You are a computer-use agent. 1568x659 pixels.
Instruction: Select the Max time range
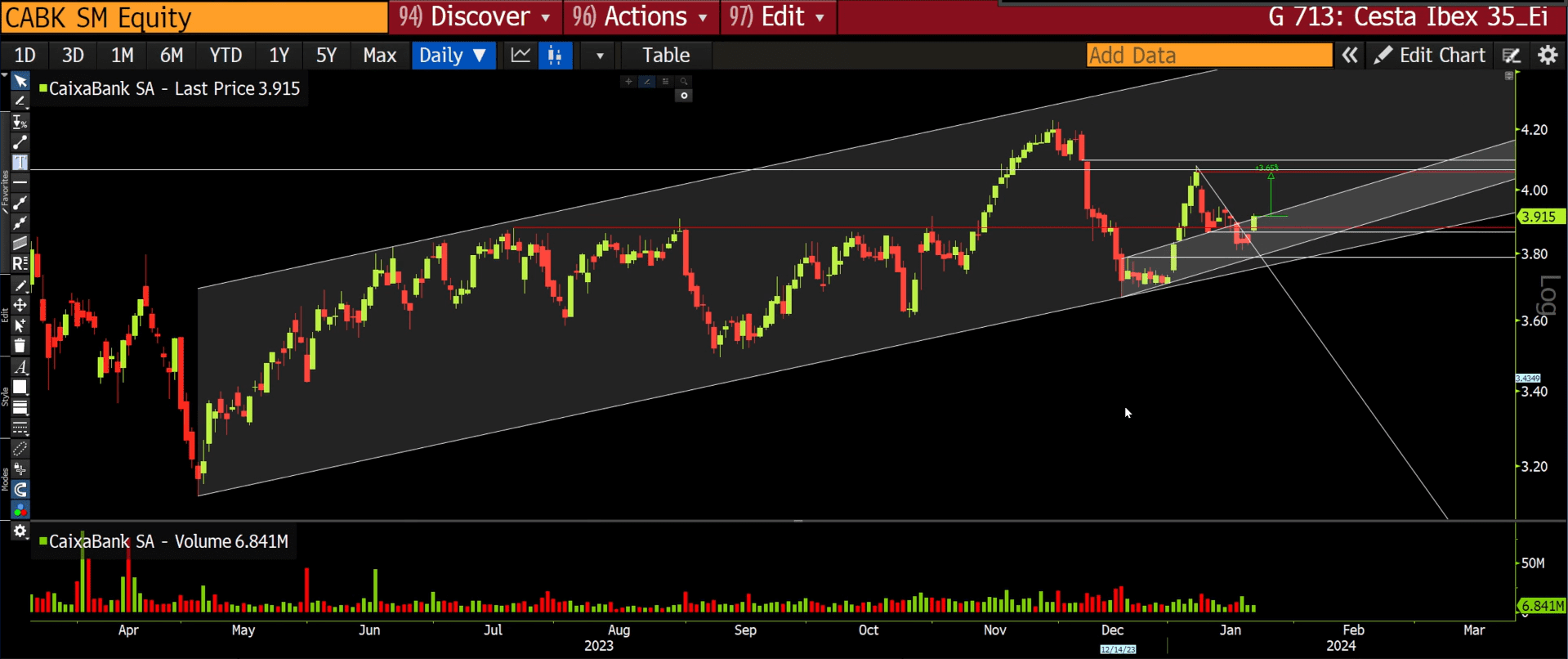pos(380,55)
